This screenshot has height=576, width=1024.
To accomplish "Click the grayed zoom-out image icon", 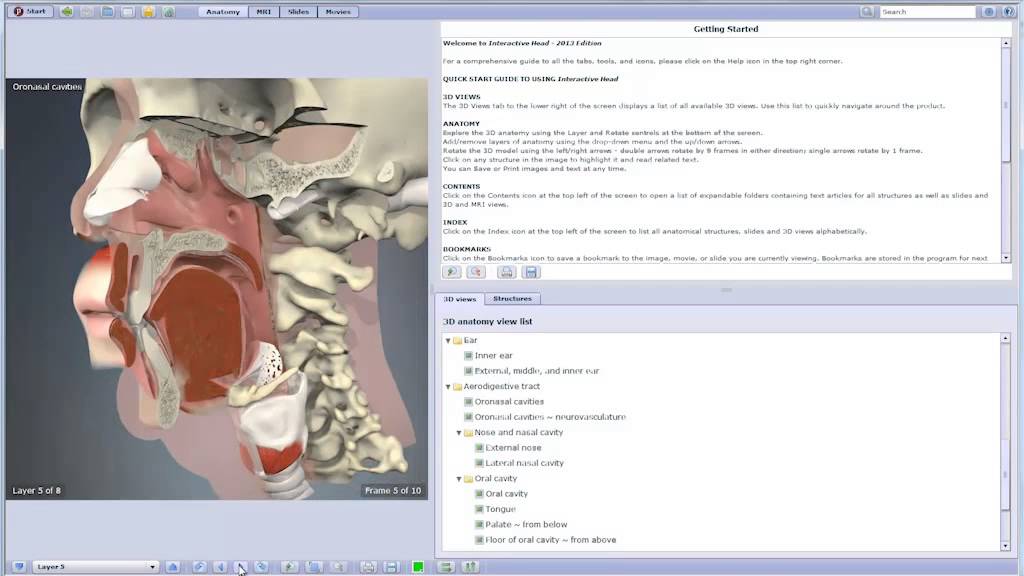I will (339, 567).
